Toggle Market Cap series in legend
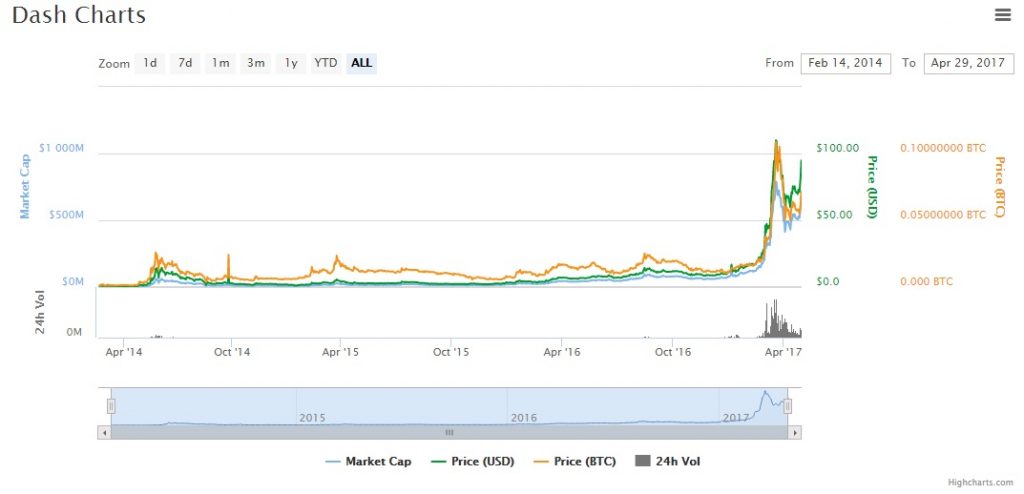 (x=368, y=461)
